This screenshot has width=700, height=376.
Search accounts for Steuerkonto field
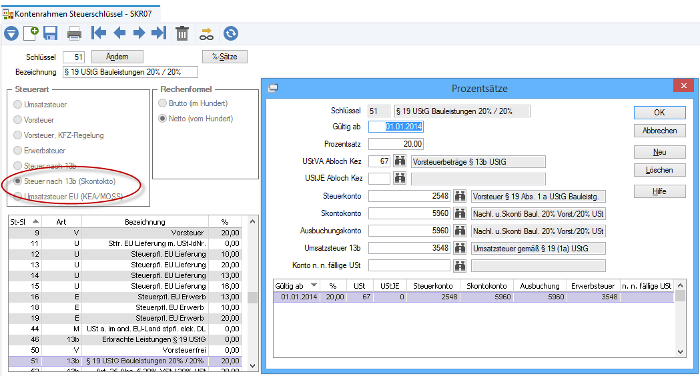[460, 196]
